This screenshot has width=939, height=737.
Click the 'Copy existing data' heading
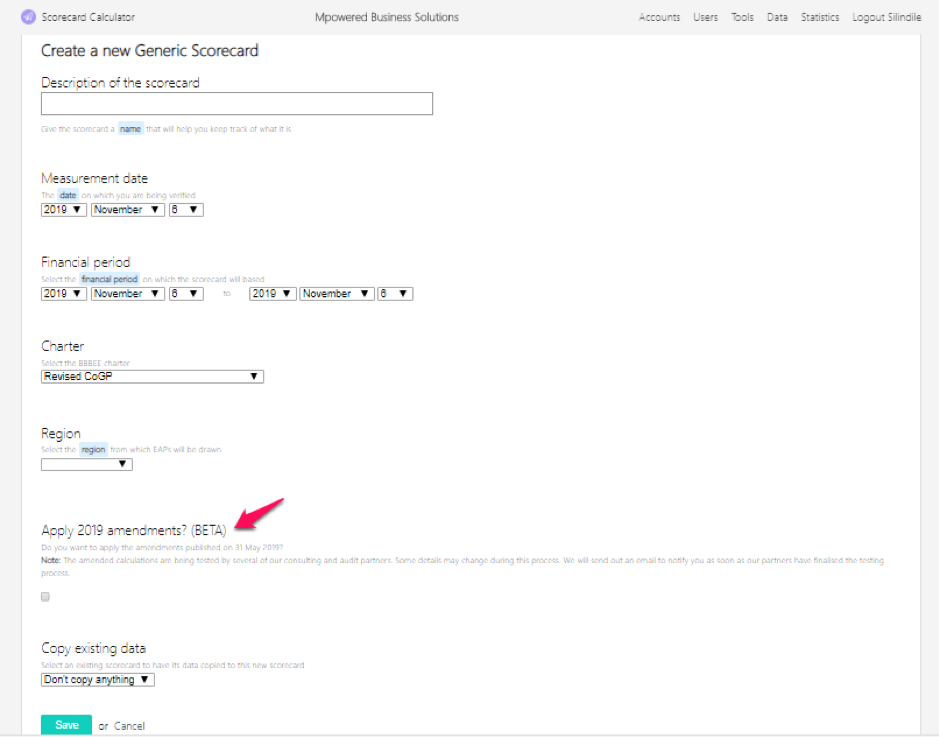93,648
